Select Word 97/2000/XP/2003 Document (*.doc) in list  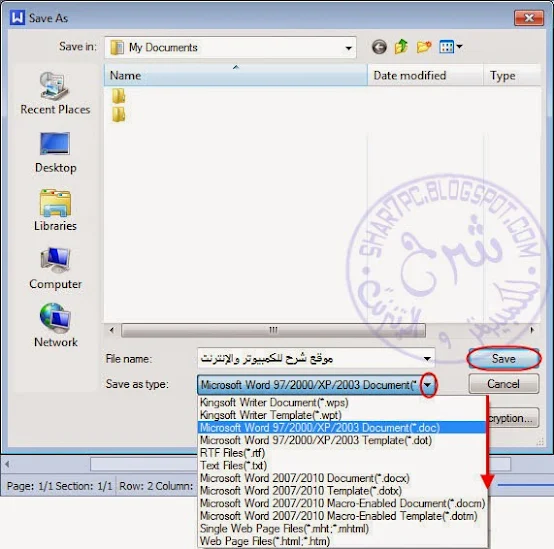click(342, 427)
